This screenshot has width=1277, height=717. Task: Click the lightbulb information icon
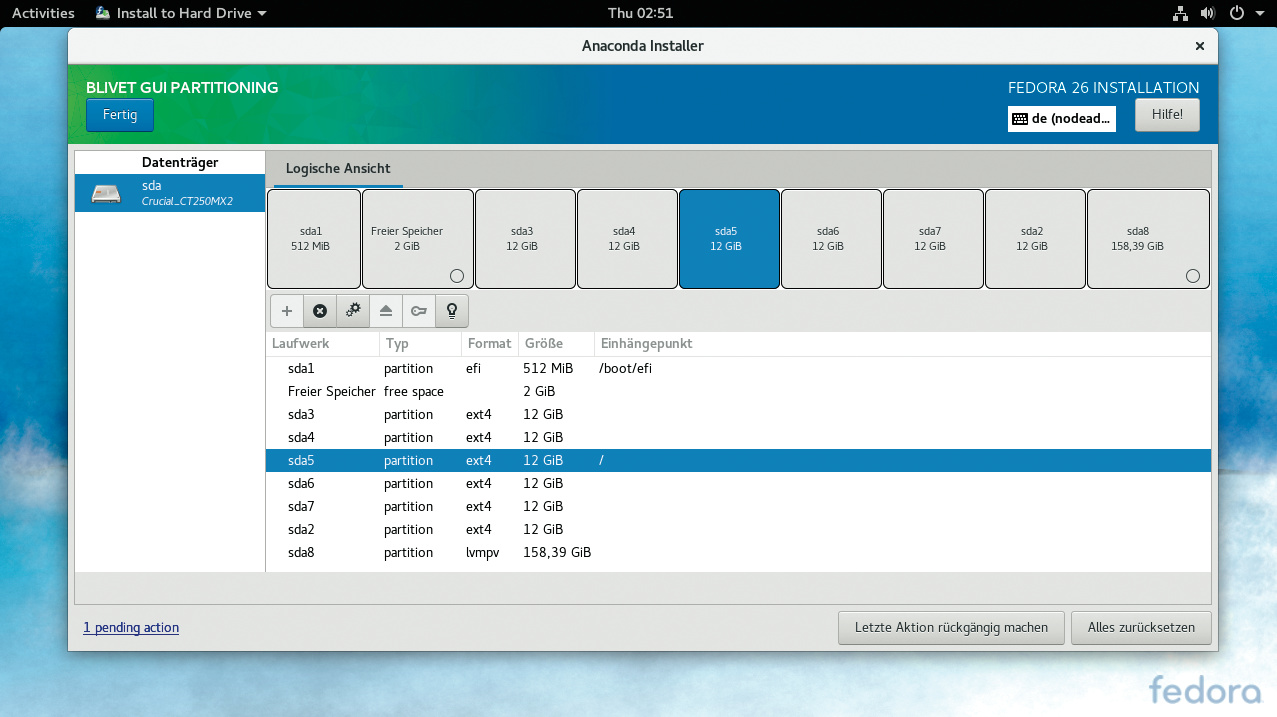click(x=452, y=311)
